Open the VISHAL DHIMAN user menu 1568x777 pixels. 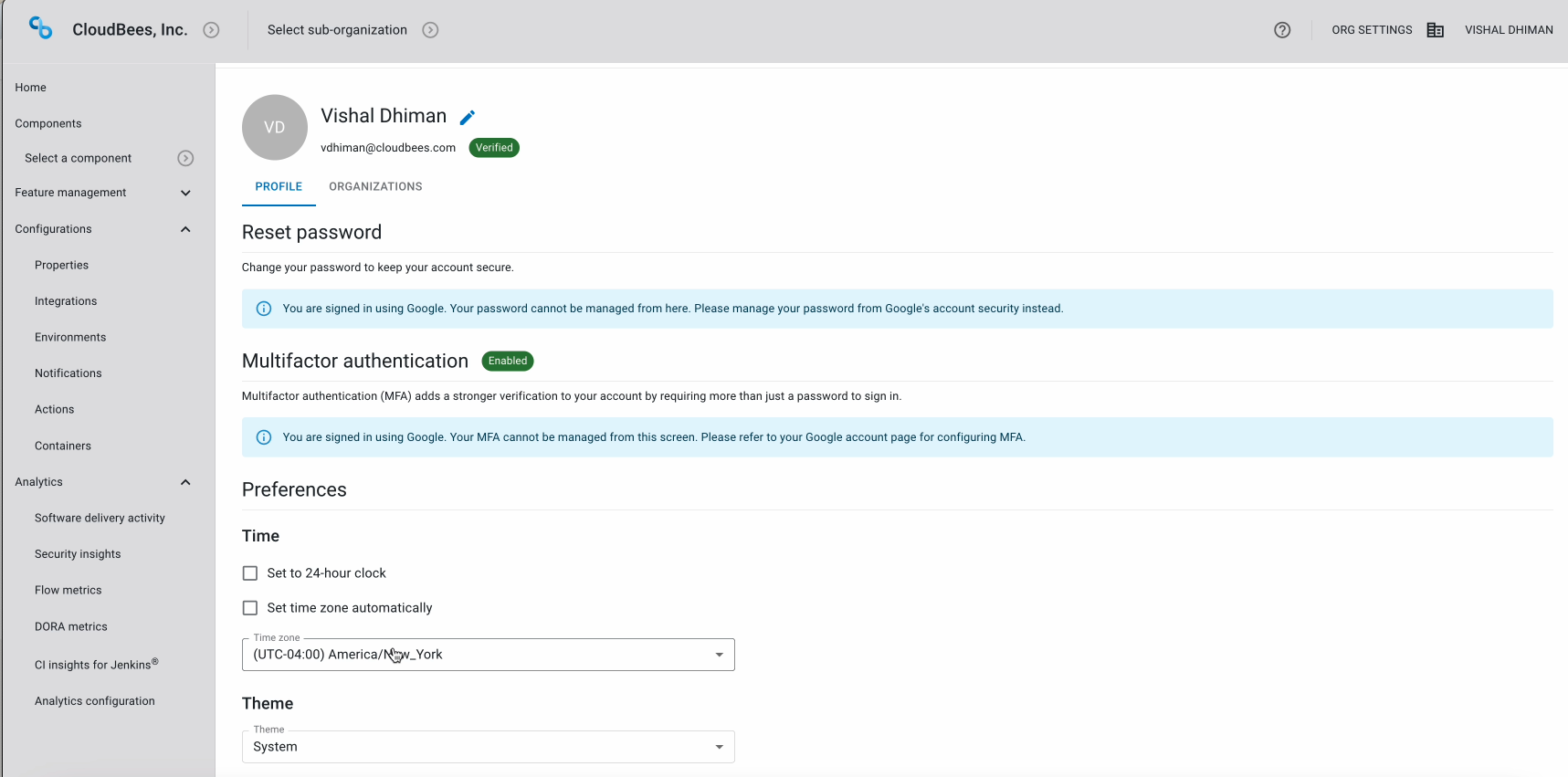[x=1509, y=30]
